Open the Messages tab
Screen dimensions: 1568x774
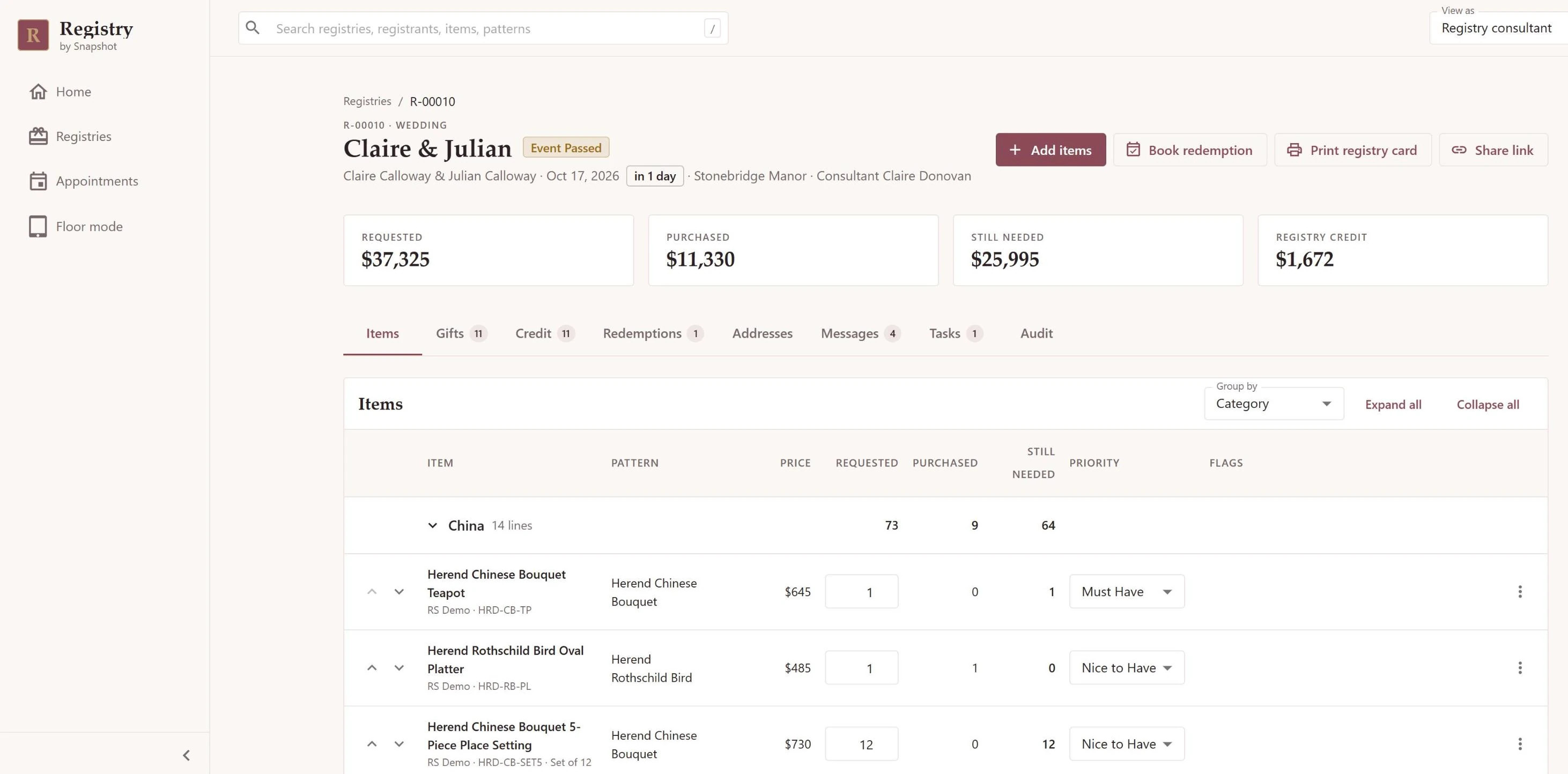tap(861, 333)
